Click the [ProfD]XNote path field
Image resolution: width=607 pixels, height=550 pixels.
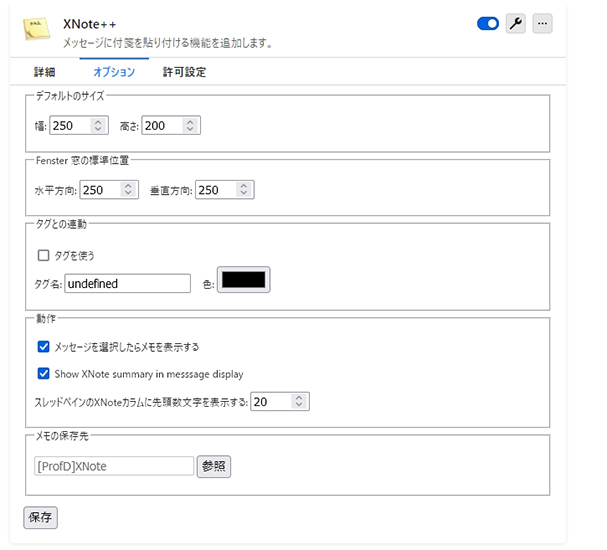[113, 466]
